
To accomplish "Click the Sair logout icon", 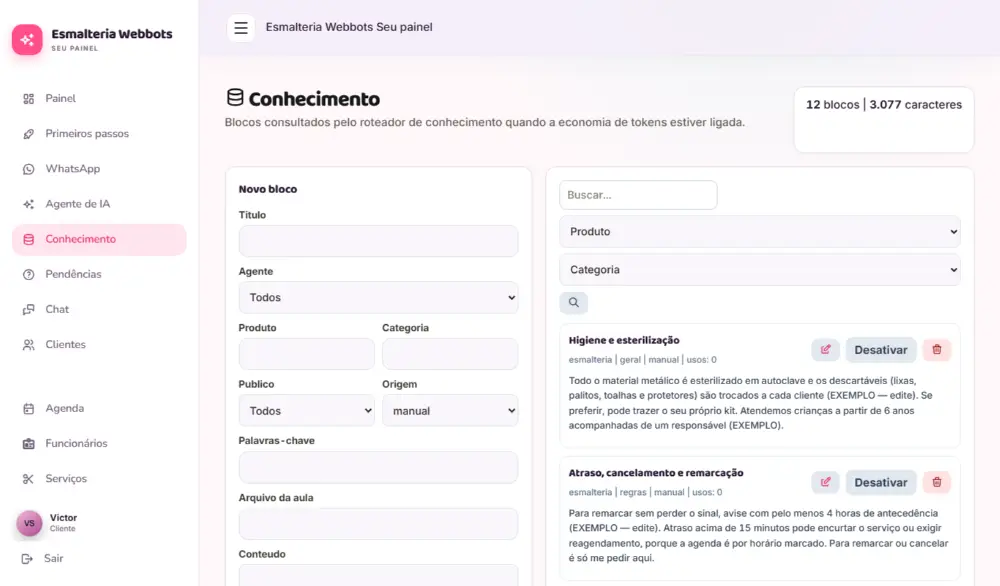I will 27,559.
